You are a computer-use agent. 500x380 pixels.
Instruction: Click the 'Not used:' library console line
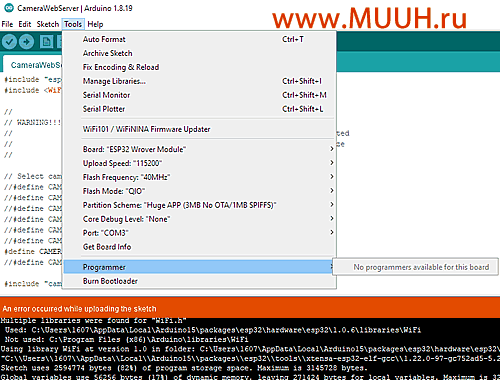pyautogui.click(x=127, y=340)
